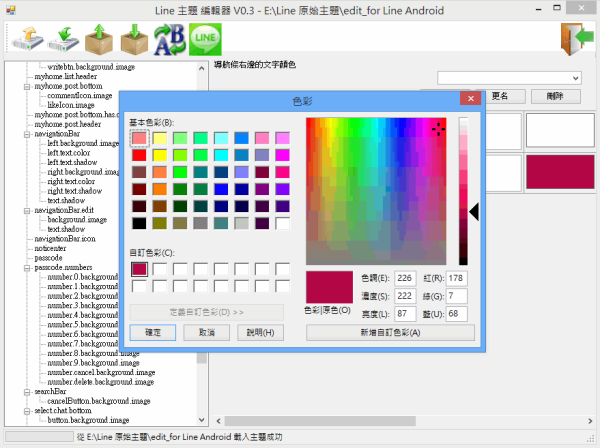
Task: Click the 紅(R) red value field
Action: (x=457, y=278)
